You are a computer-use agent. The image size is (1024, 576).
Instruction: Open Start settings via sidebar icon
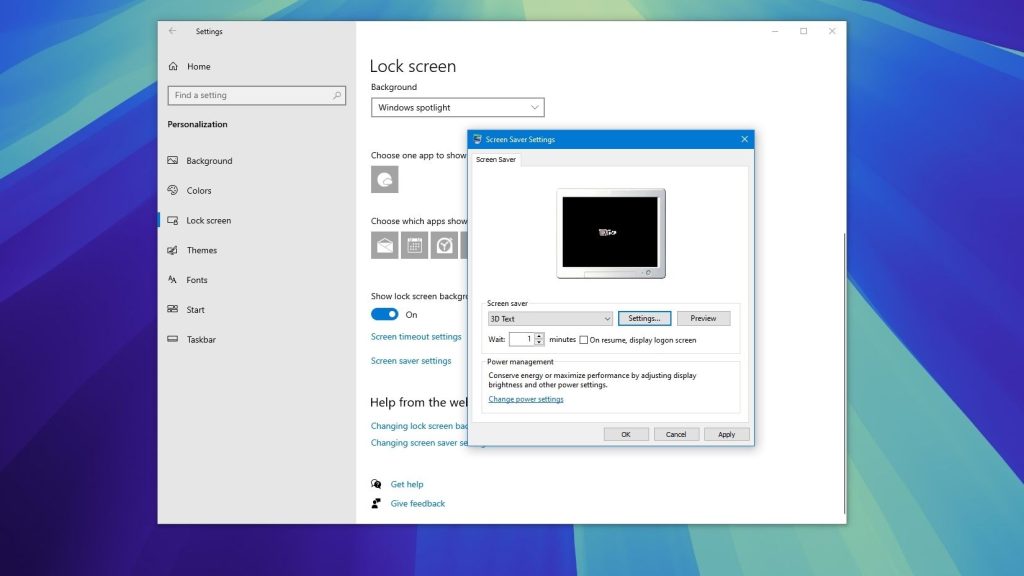click(175, 309)
